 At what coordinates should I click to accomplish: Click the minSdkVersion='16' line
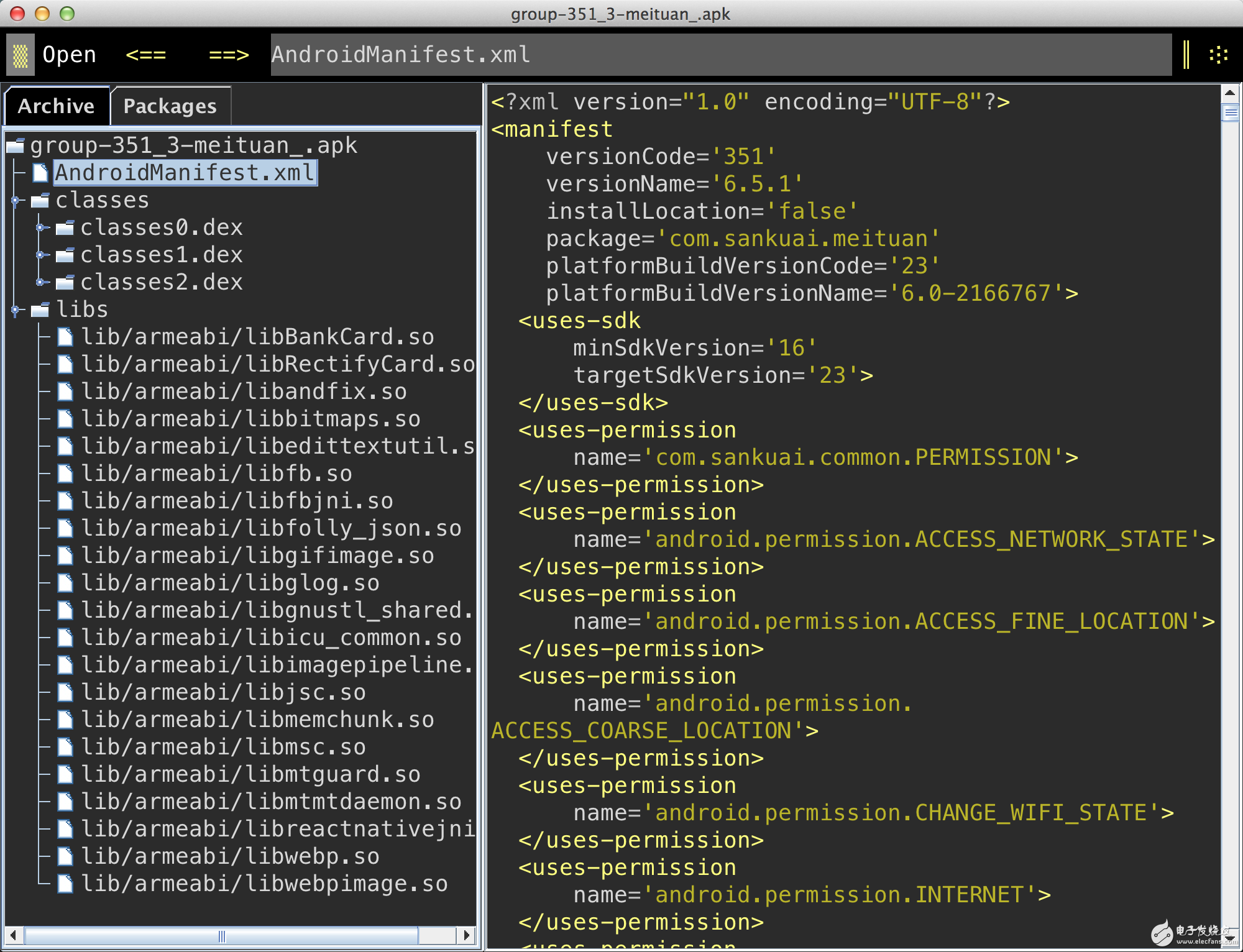tap(695, 348)
